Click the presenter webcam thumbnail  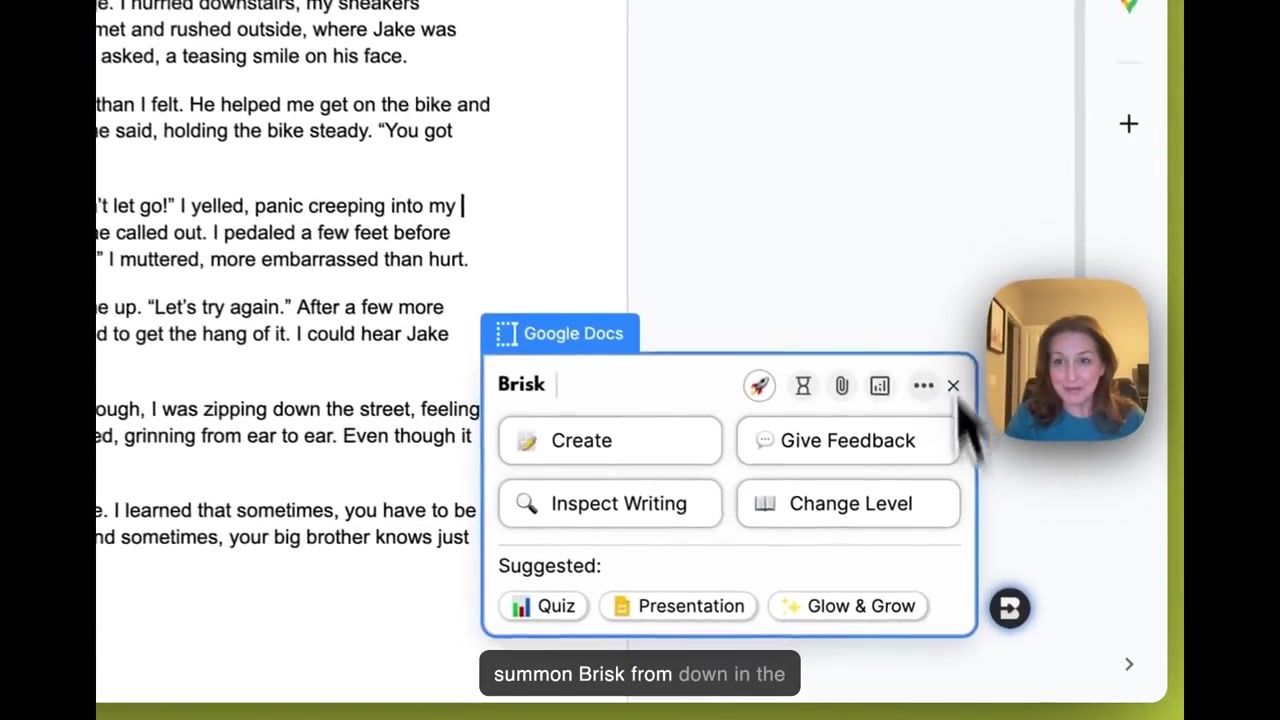tap(1068, 361)
